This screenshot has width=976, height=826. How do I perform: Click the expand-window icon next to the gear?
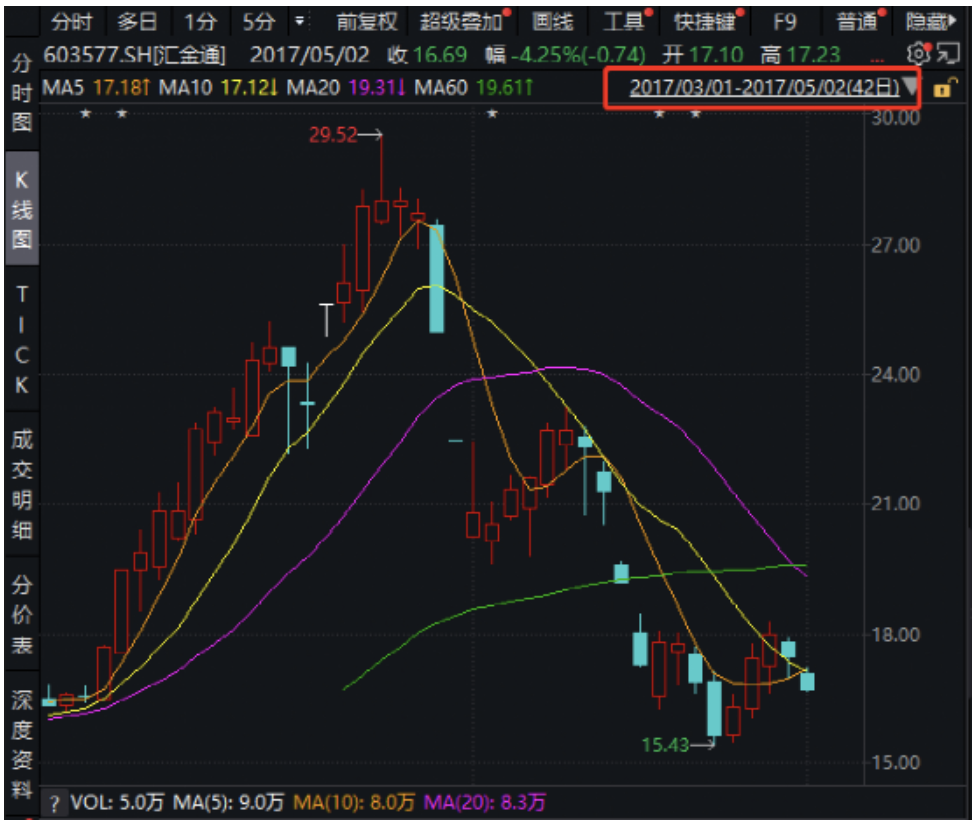click(946, 53)
